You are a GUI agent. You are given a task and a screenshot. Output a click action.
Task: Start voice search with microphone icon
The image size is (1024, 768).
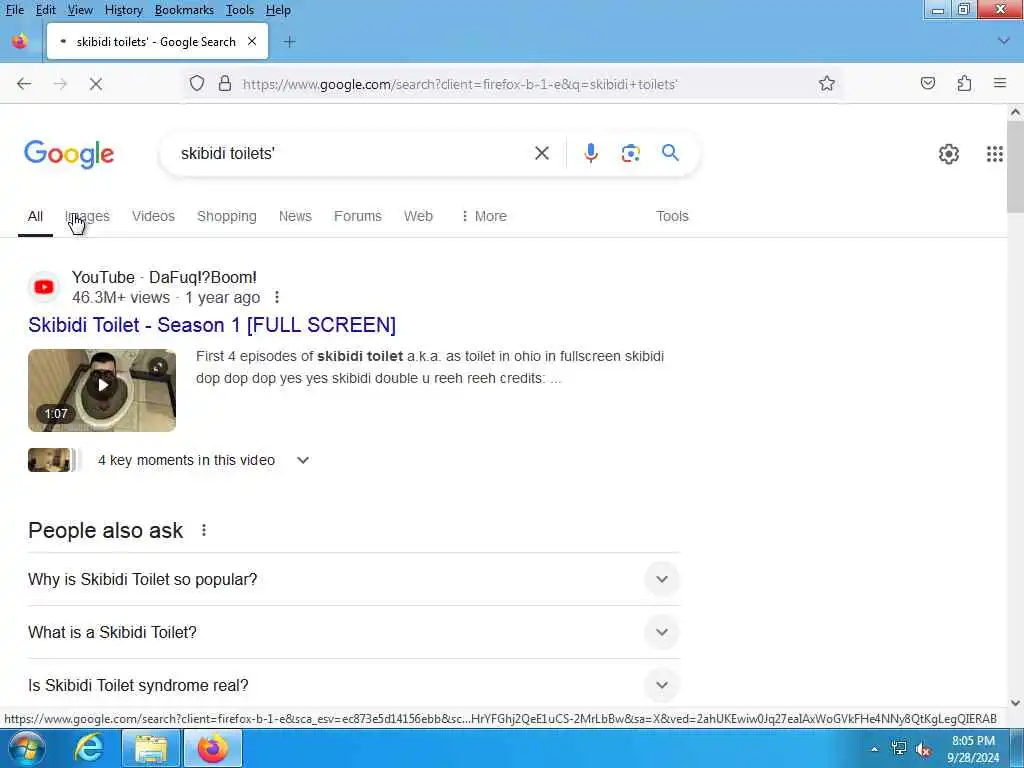pos(590,153)
